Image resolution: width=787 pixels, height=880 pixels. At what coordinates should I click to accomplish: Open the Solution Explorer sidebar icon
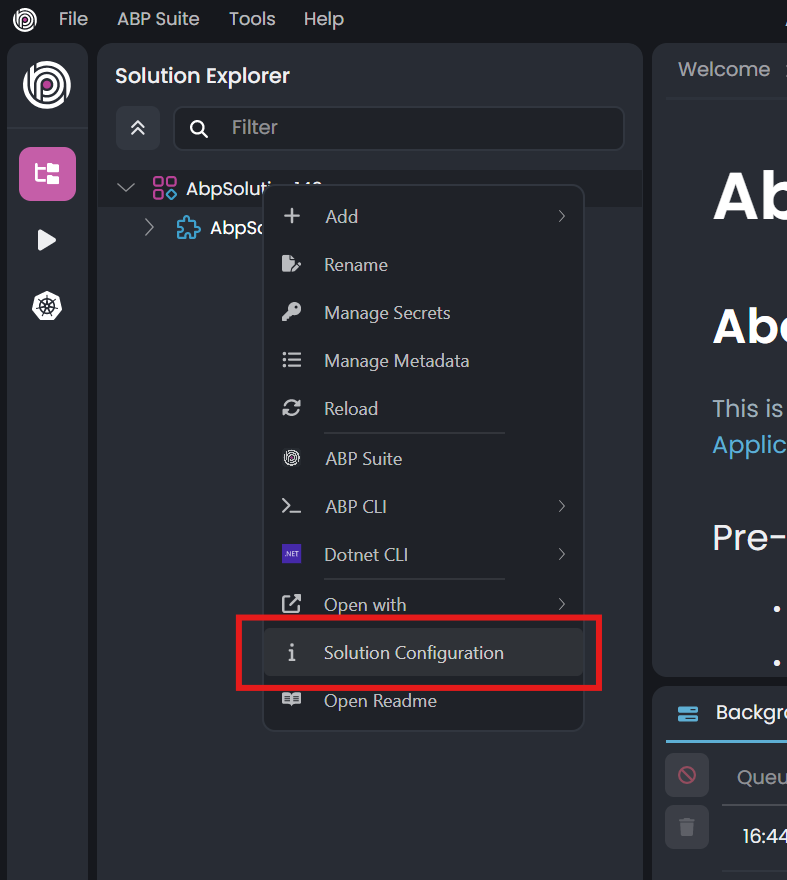click(47, 174)
